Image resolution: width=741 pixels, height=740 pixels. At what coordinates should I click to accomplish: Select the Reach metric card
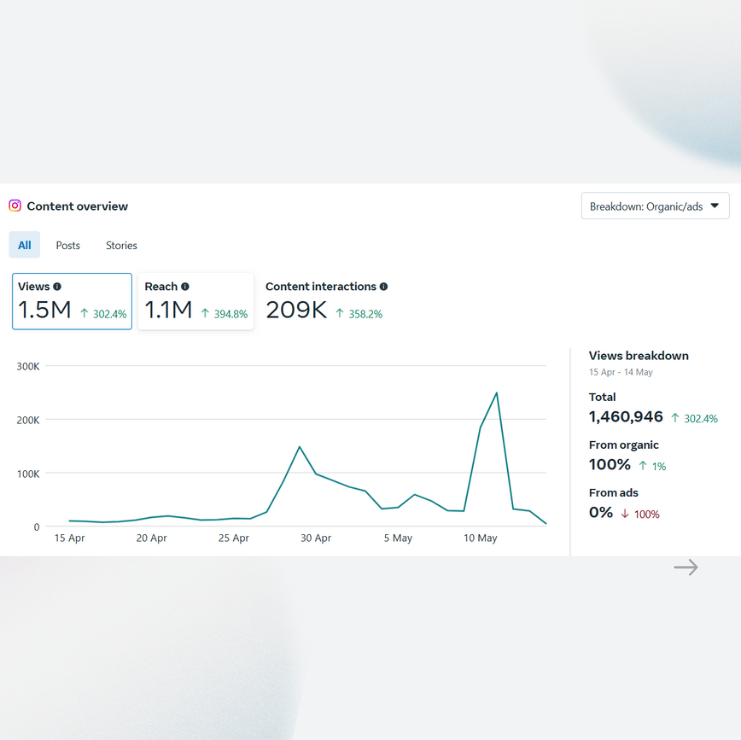[195, 301]
